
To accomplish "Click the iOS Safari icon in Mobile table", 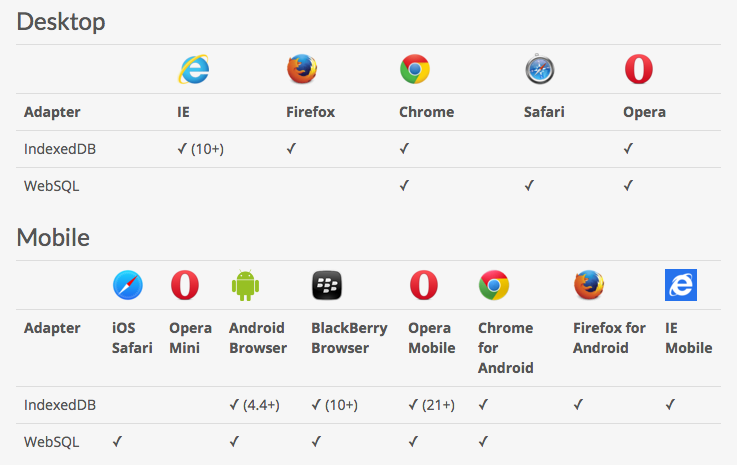I will click(128, 285).
